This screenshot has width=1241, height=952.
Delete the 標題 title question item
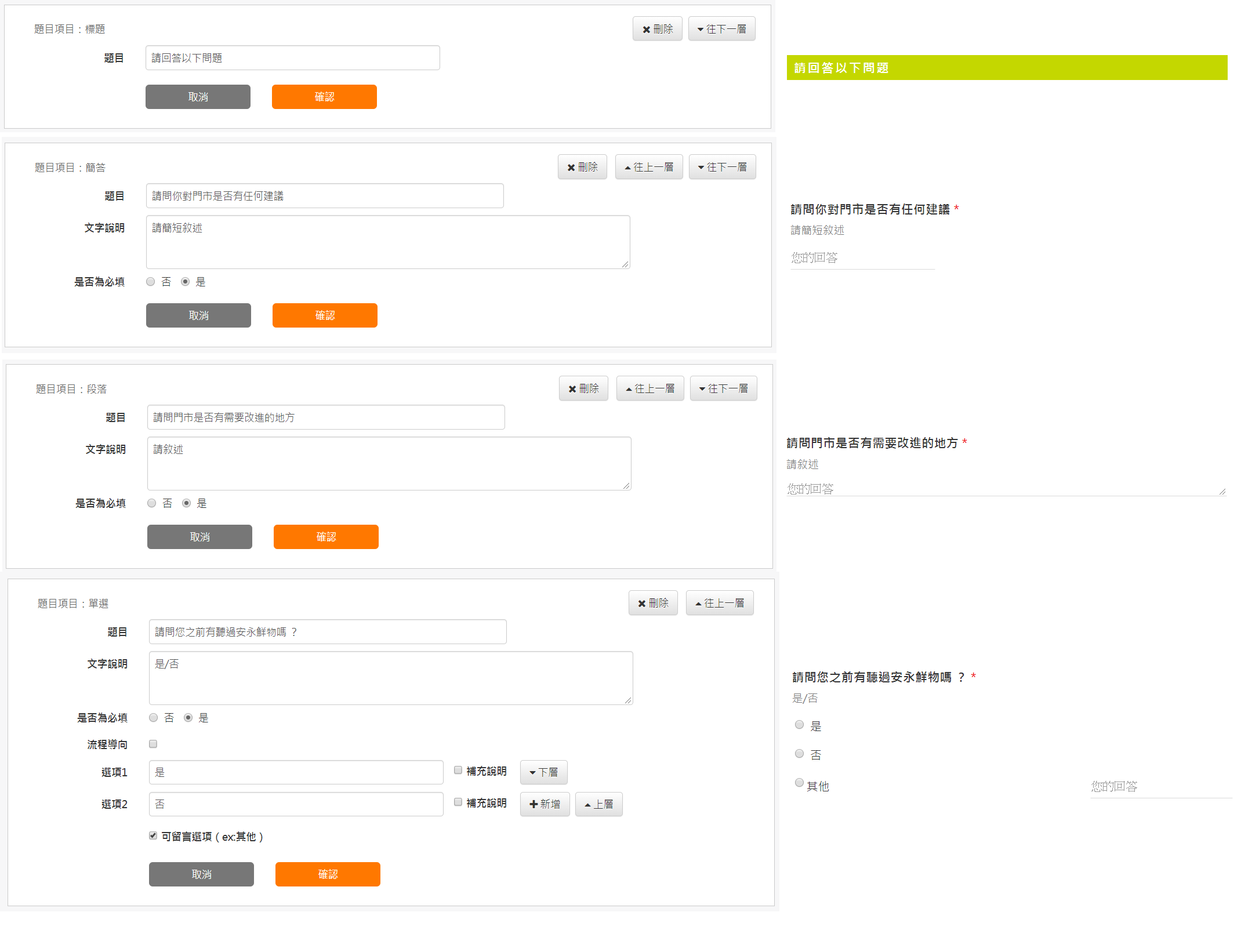point(657,29)
